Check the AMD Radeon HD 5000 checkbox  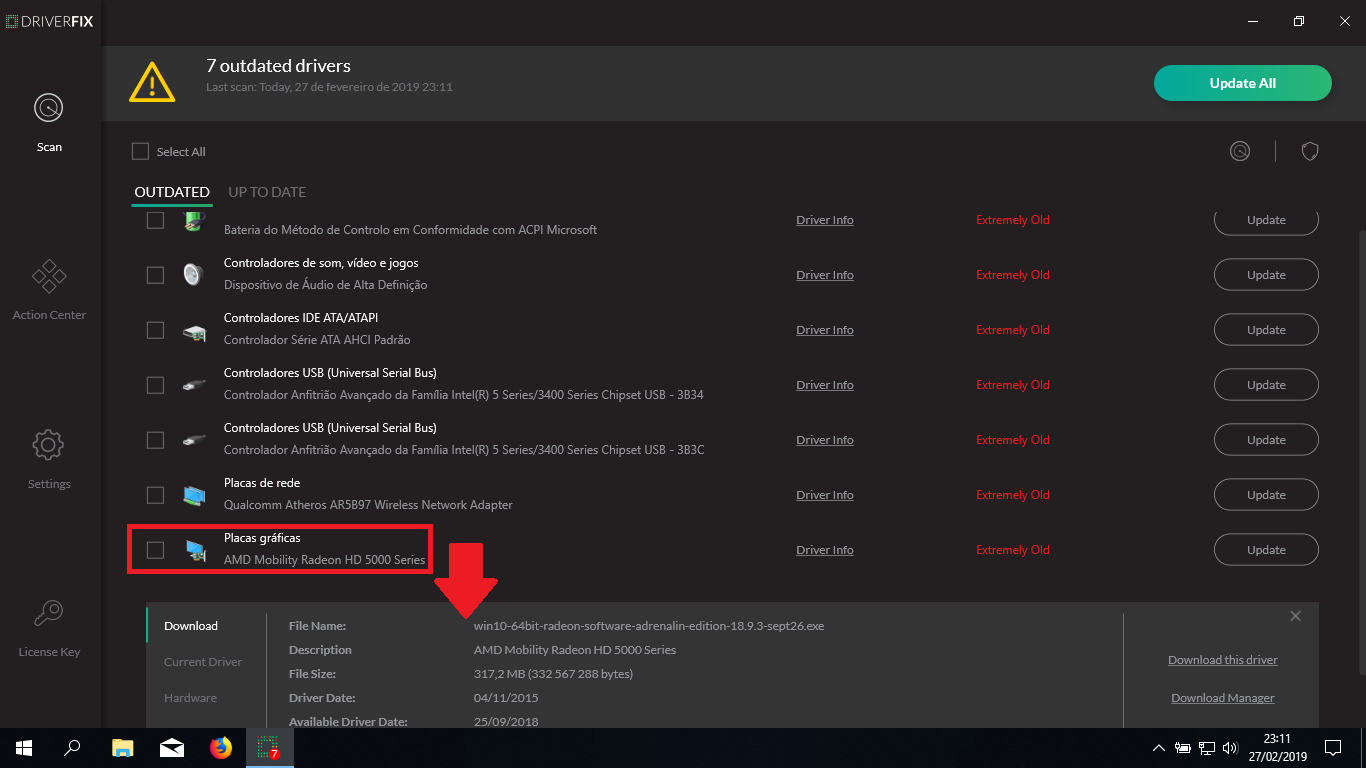[155, 550]
